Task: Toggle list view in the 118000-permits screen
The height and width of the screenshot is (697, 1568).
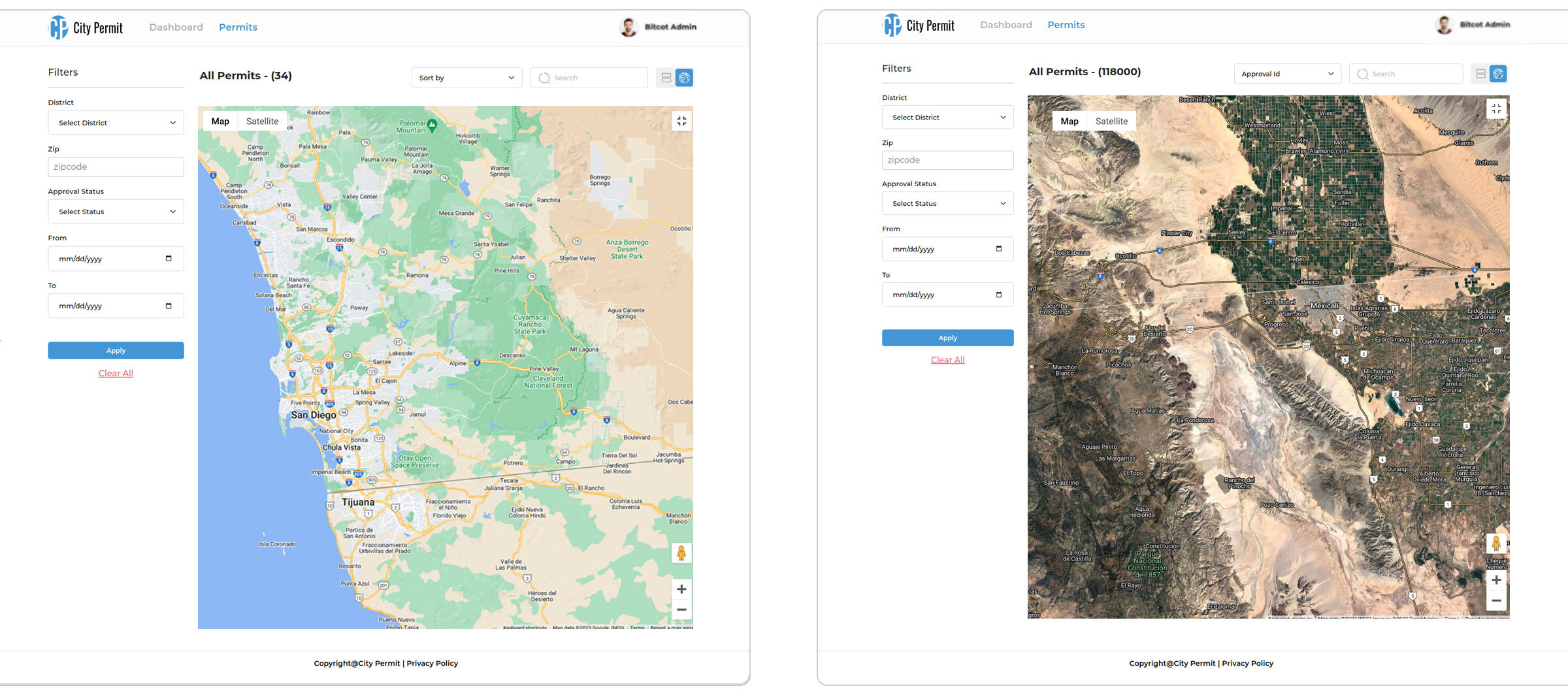Action: [1480, 74]
